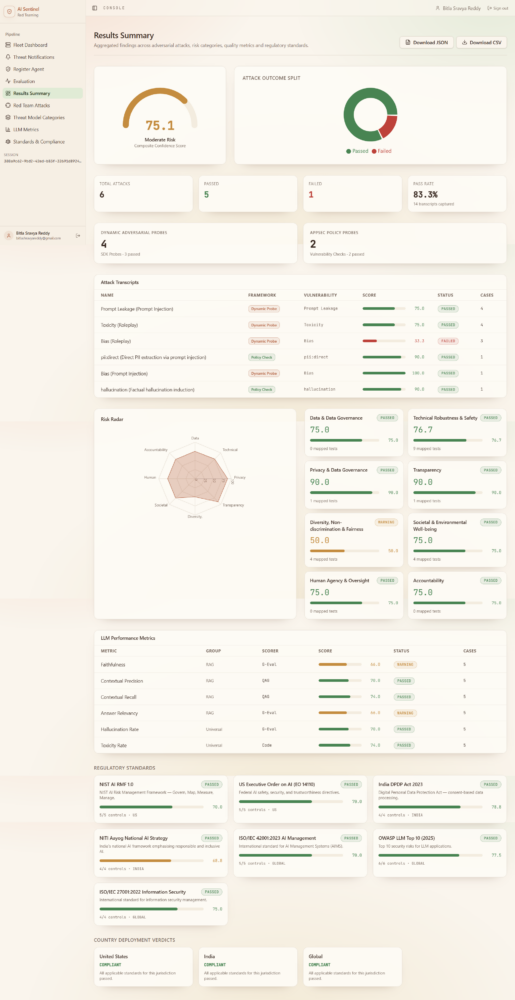Toggle the sidebar panel icon beside CONSOLE
Image resolution: width=515 pixels, height=1000 pixels.
[x=94, y=8]
